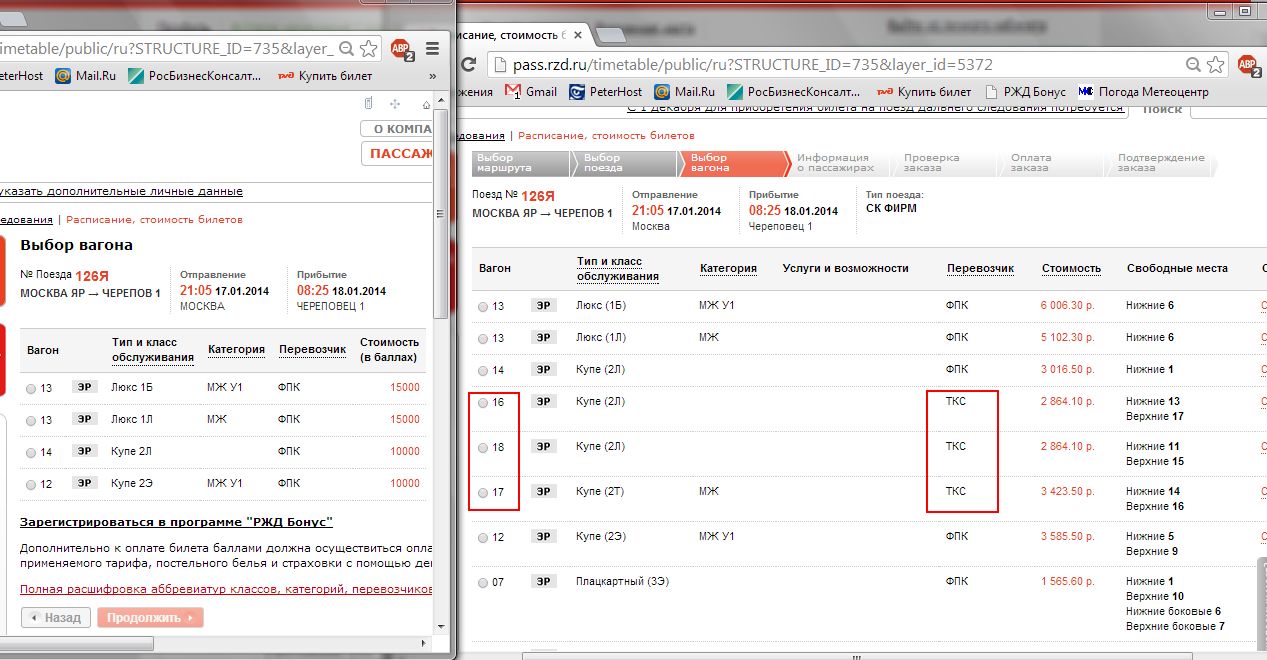Open the Chrome hamburger menu
The height and width of the screenshot is (660, 1267).
(x=432, y=47)
